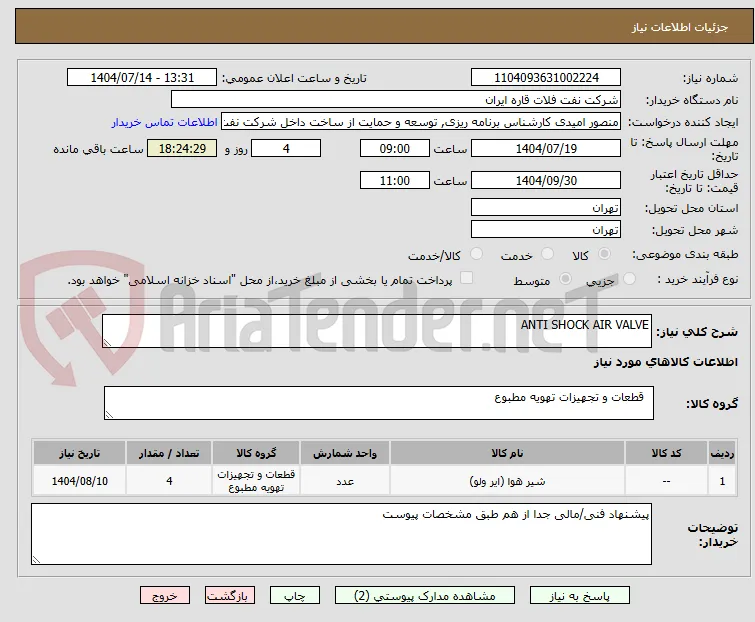Click the delivery province field تهران
The width and height of the screenshot is (755, 622).
tap(546, 207)
